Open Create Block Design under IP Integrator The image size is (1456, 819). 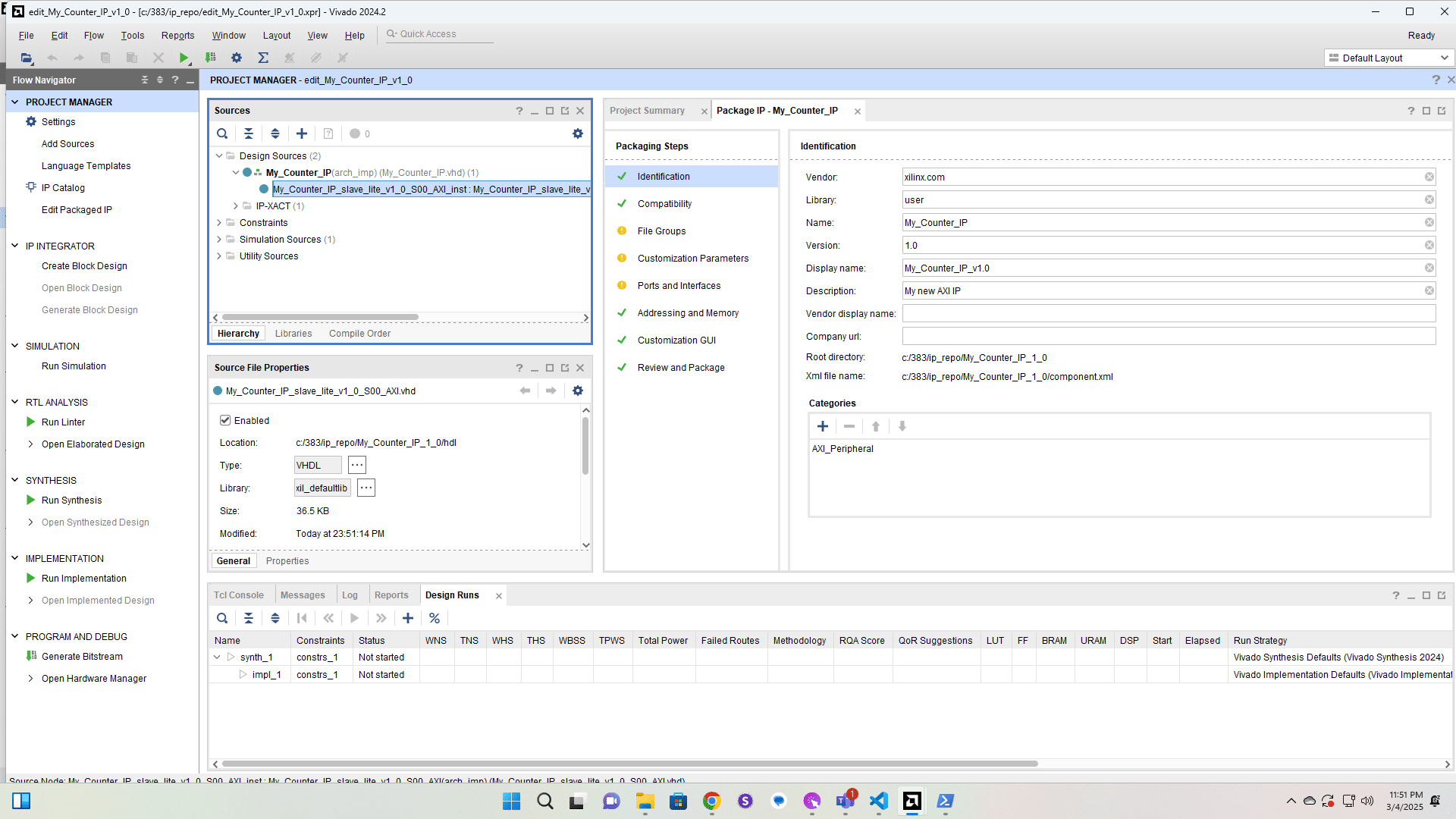(x=83, y=265)
